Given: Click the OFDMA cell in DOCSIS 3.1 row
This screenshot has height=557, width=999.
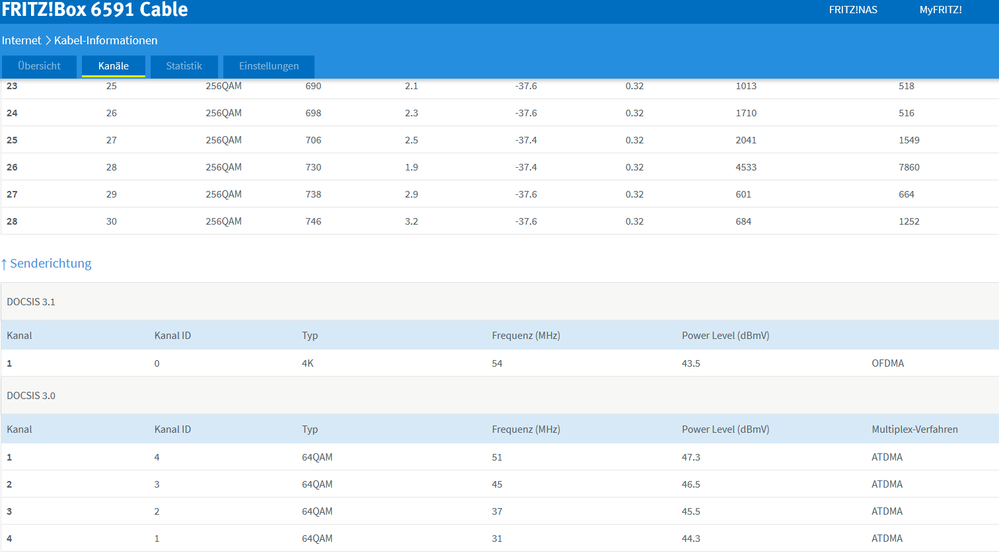Looking at the screenshot, I should pyautogui.click(x=888, y=363).
